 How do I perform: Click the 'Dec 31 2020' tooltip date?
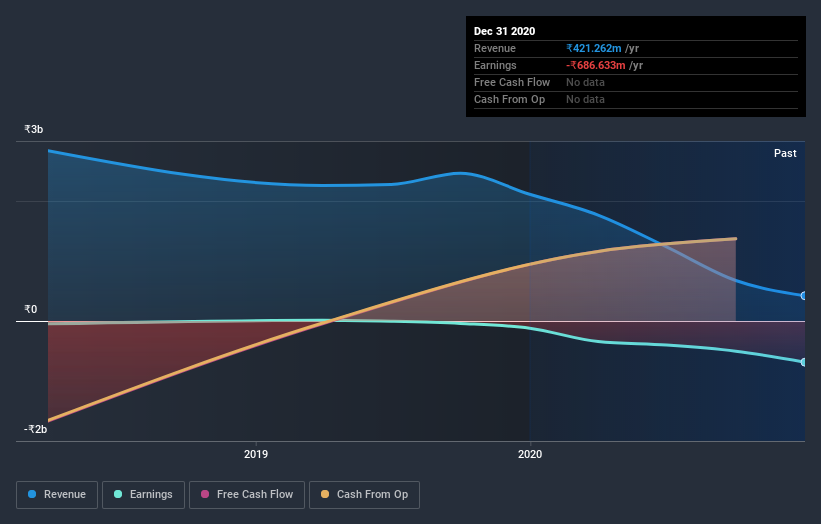[x=504, y=31]
